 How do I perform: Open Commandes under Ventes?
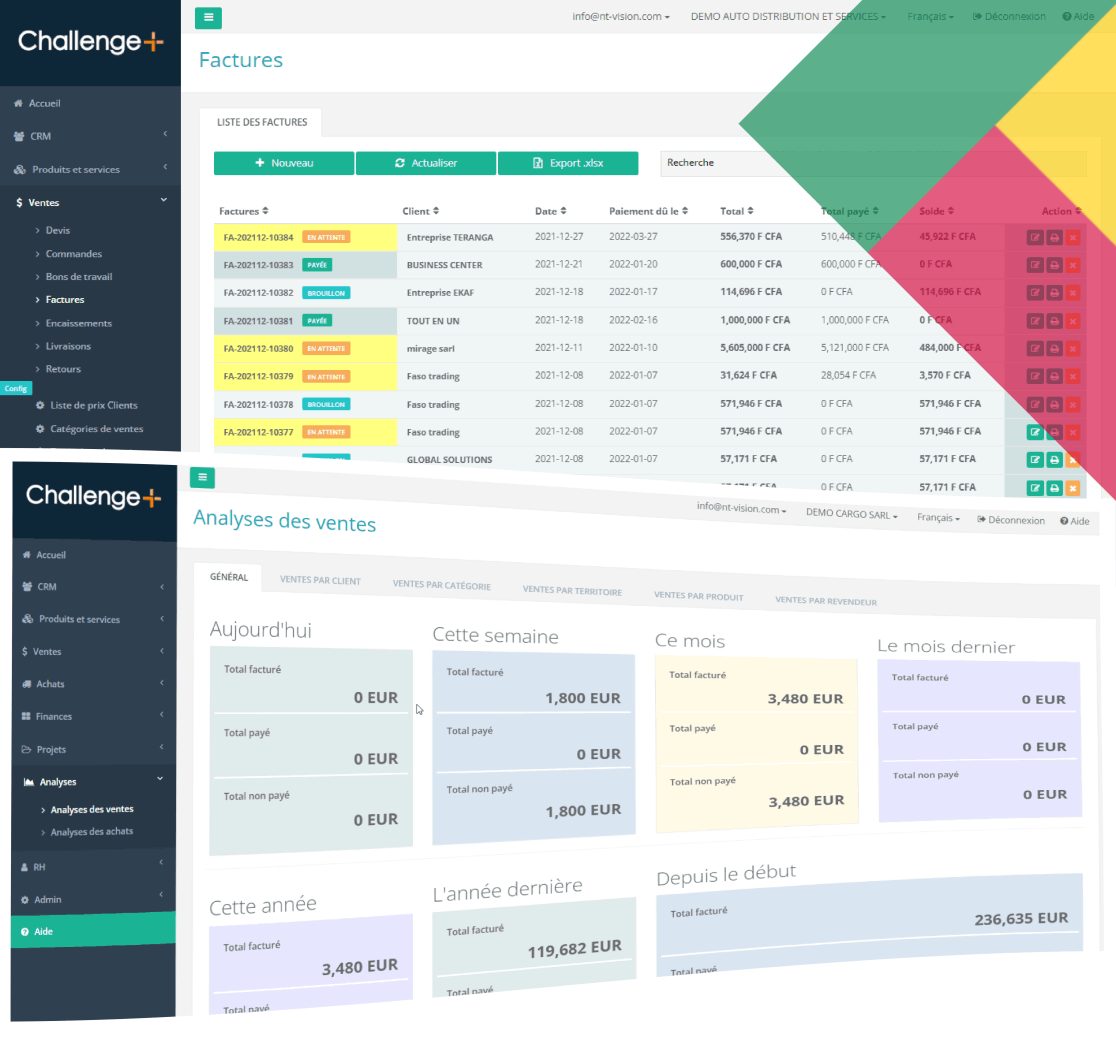tap(73, 254)
